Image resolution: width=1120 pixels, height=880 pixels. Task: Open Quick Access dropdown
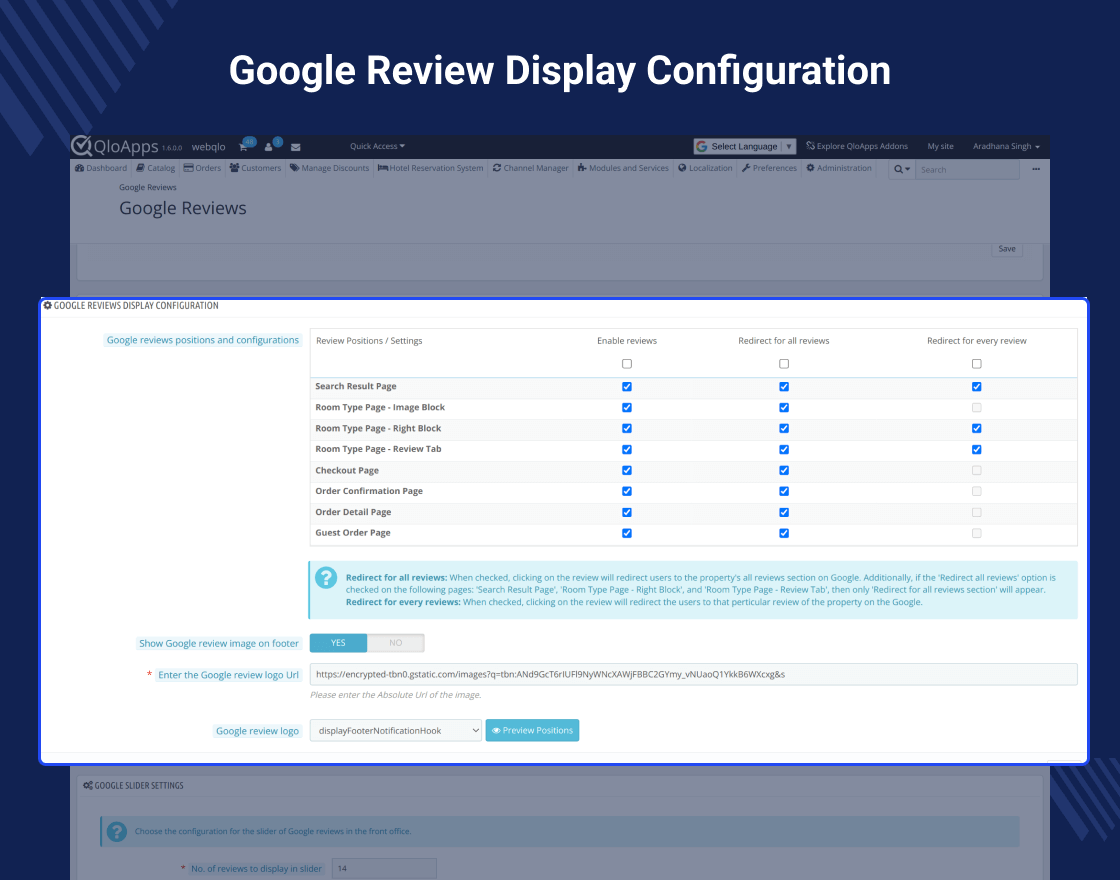point(377,146)
